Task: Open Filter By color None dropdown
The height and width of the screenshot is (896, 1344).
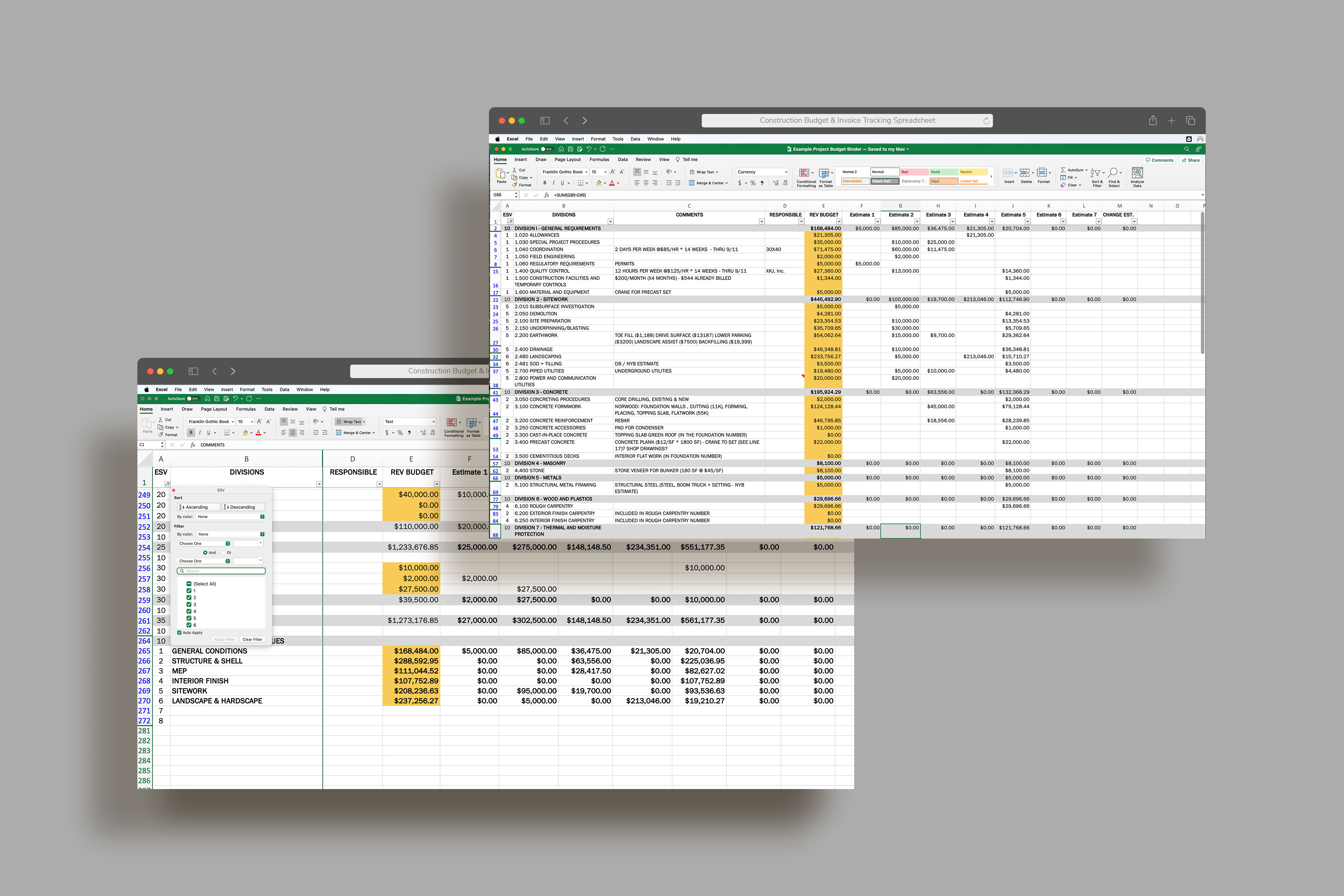Action: [x=230, y=534]
